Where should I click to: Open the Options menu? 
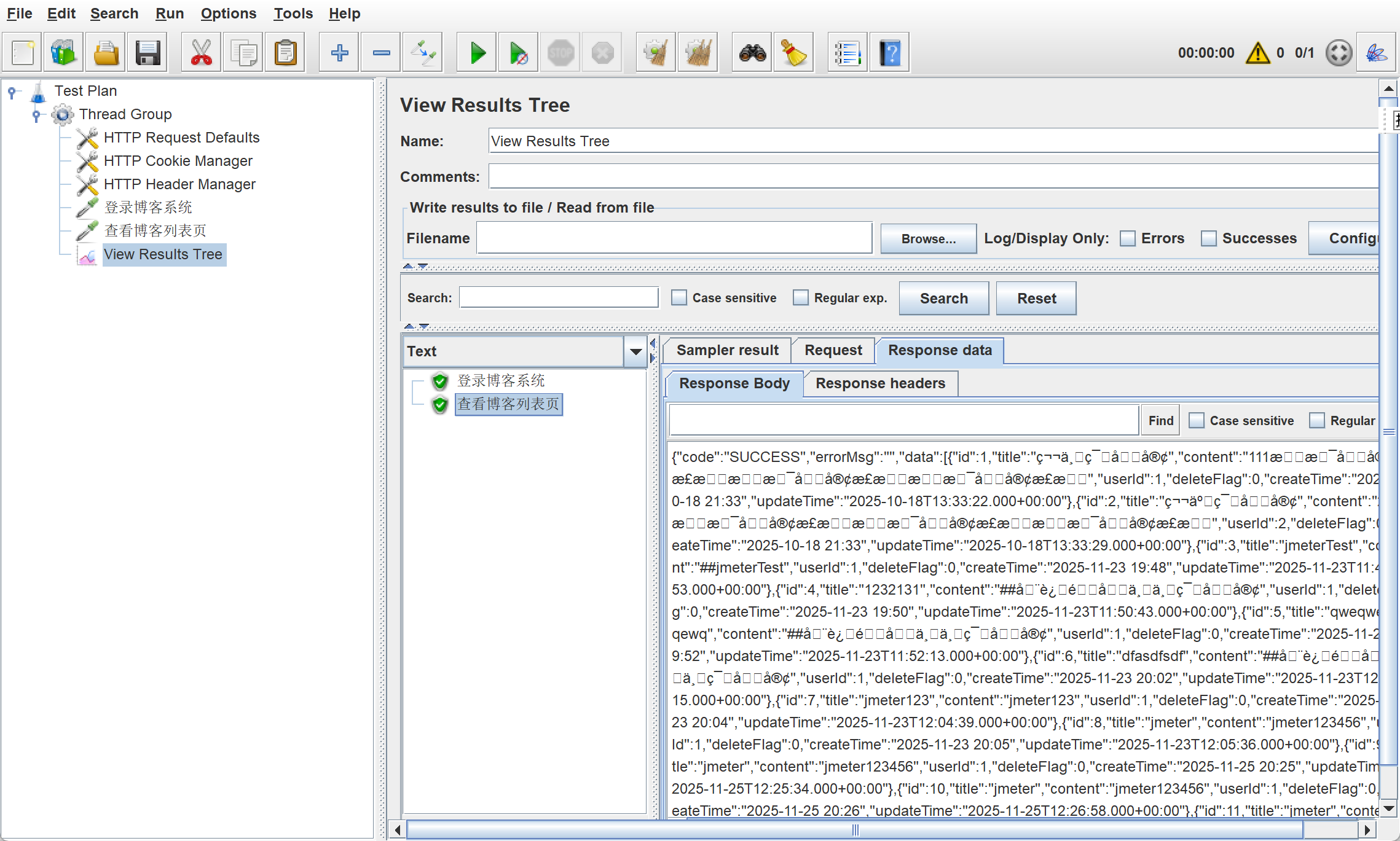[x=228, y=14]
